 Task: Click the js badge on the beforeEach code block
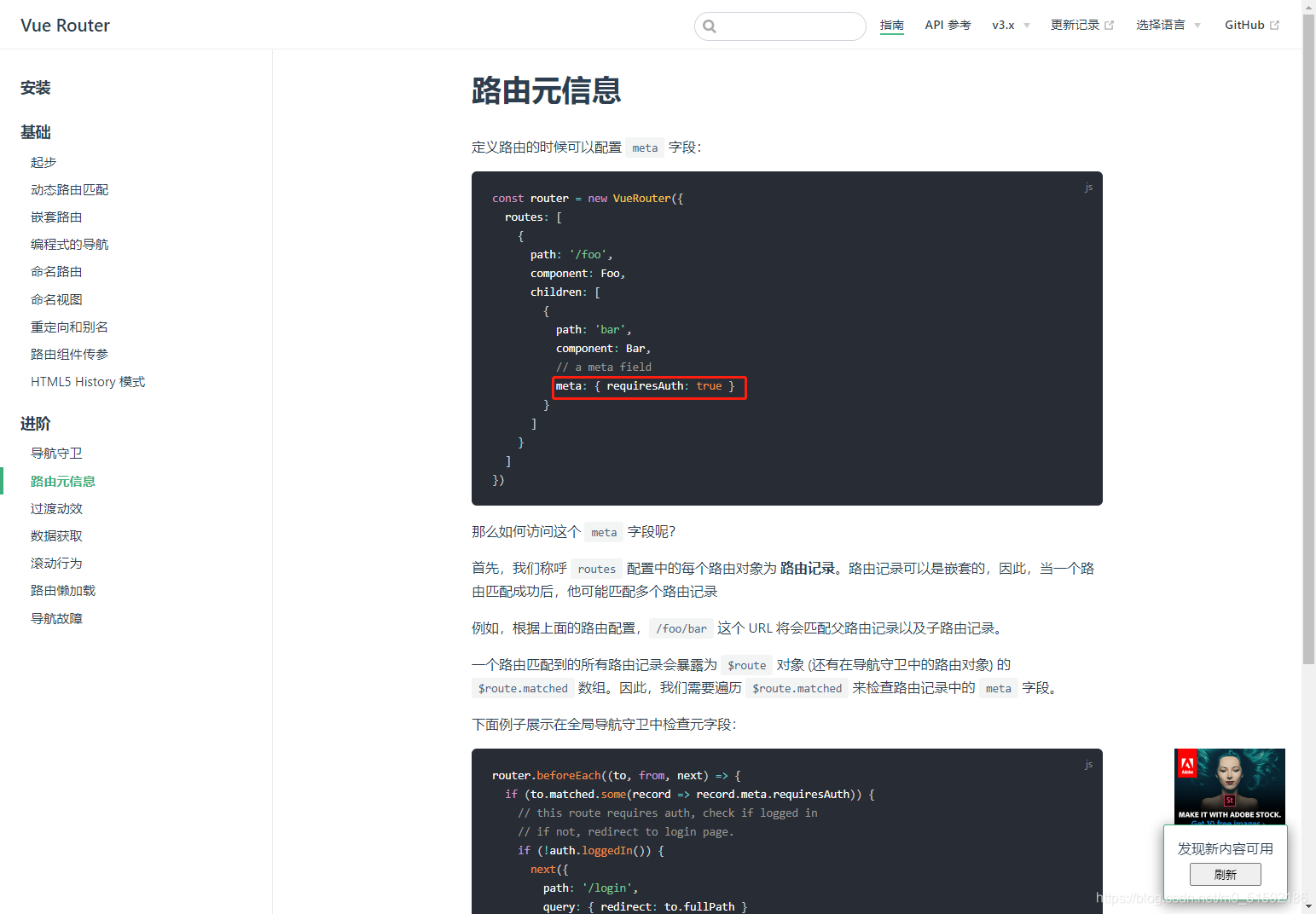tap(1088, 764)
